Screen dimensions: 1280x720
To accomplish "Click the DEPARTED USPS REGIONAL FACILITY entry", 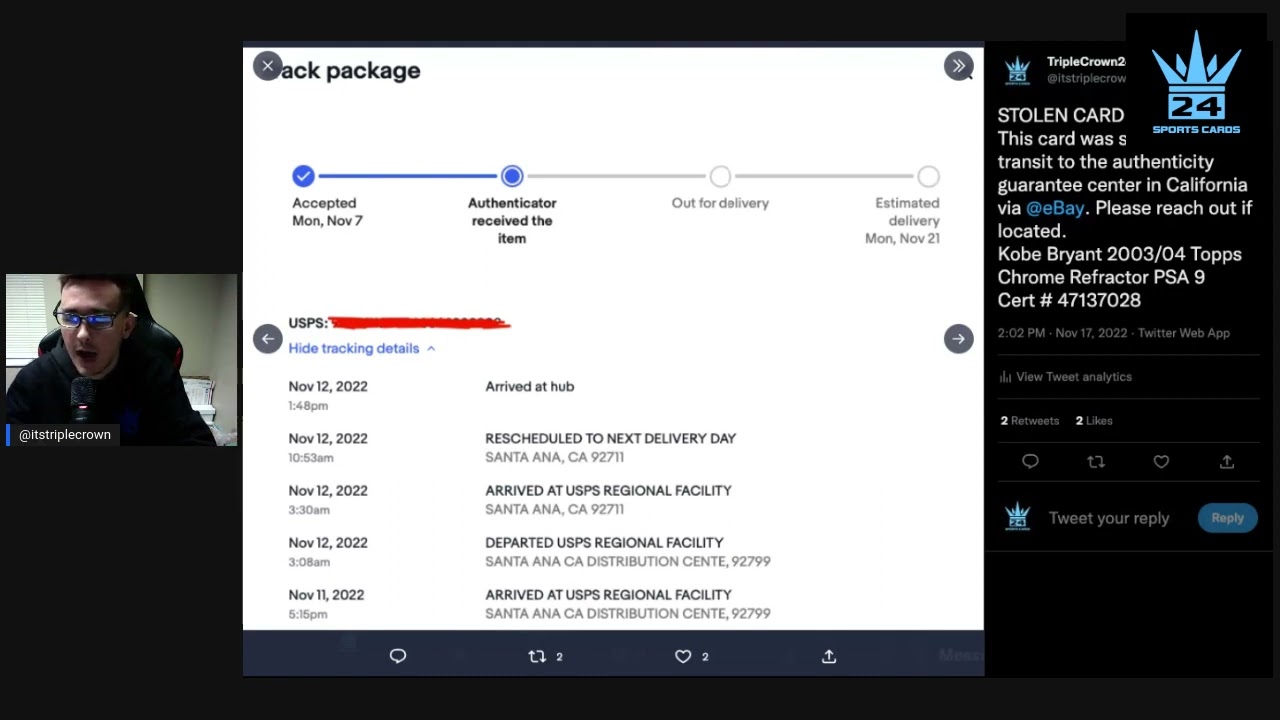I will [604, 542].
